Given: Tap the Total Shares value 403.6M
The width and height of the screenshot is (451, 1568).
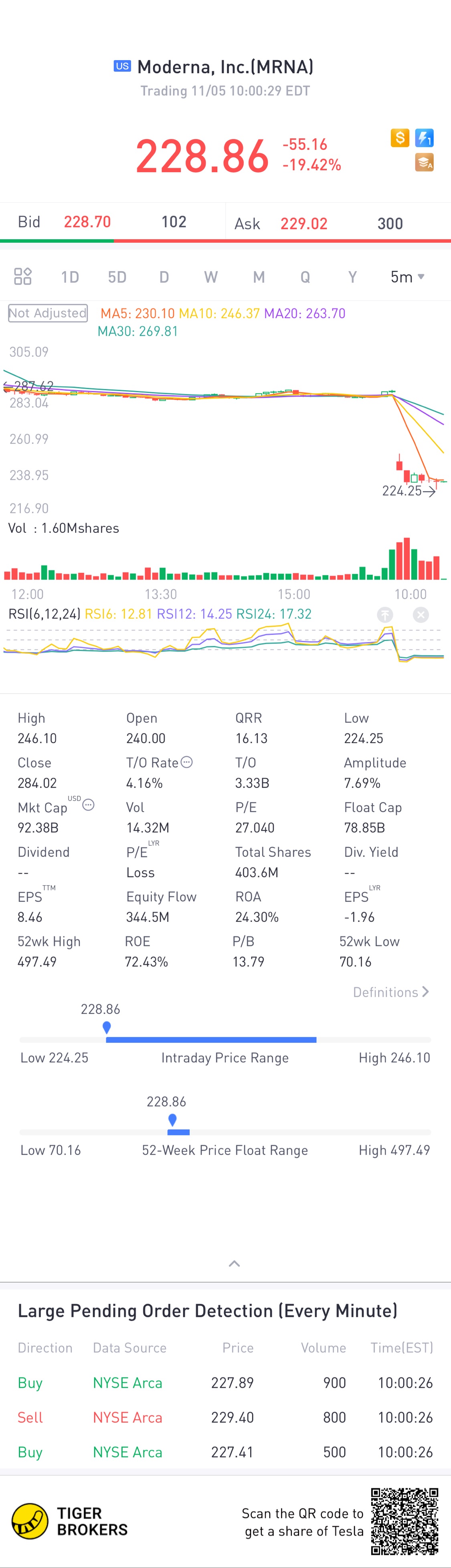Looking at the screenshot, I should click(x=257, y=872).
